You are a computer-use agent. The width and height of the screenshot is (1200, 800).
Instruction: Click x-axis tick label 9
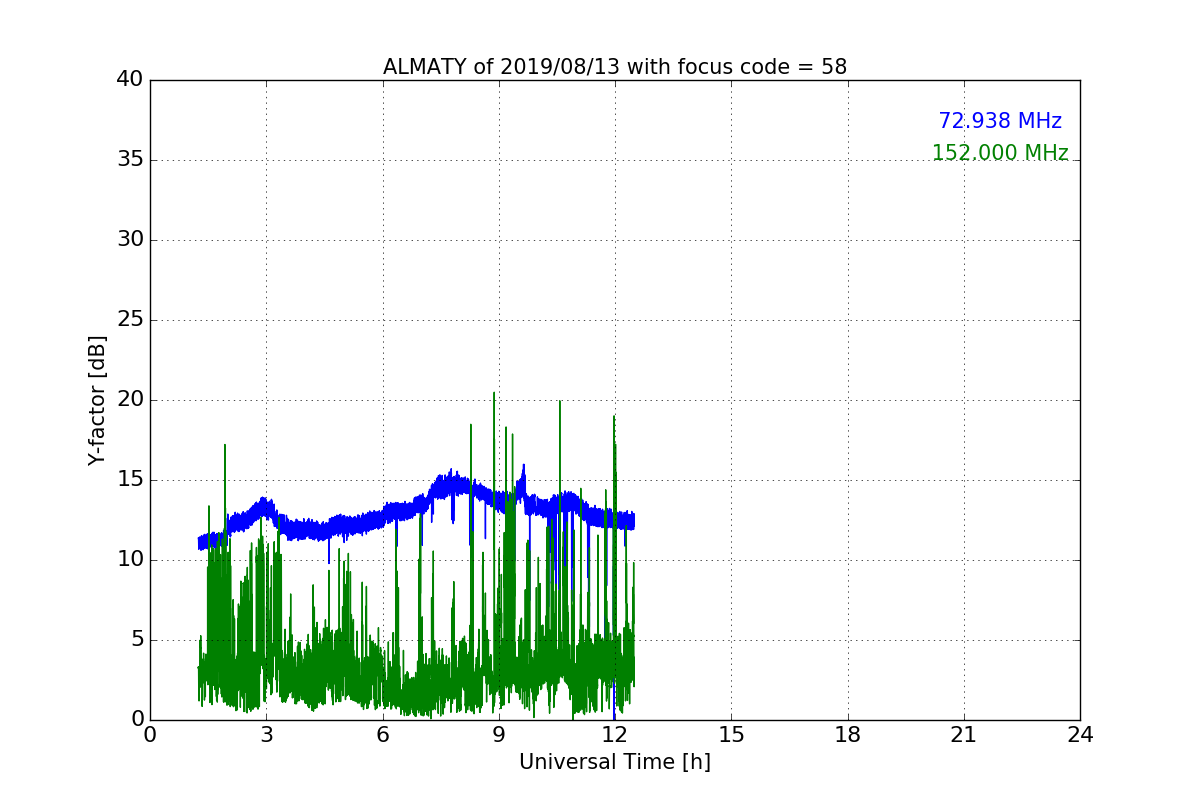tap(499, 735)
